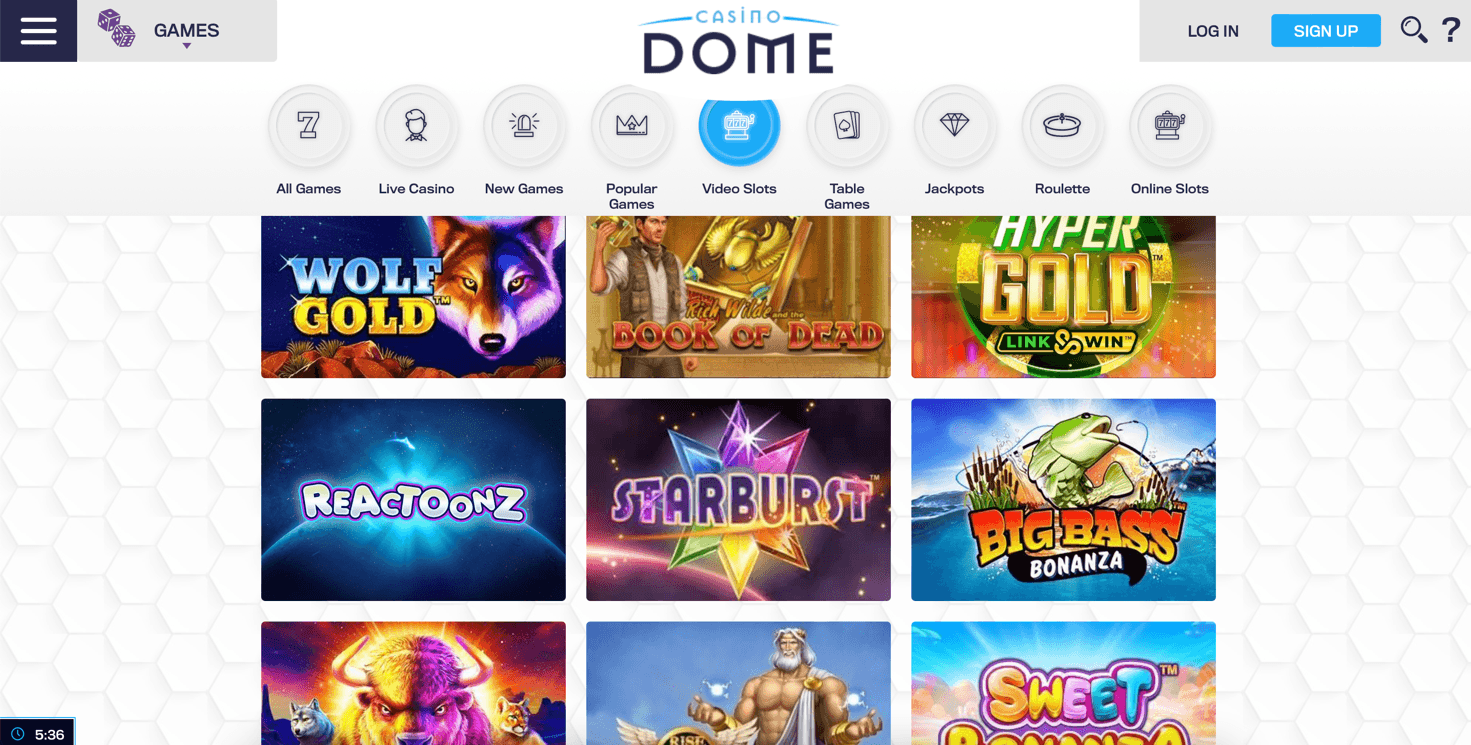Select the All Games seven icon
This screenshot has height=745, width=1471.
(309, 125)
